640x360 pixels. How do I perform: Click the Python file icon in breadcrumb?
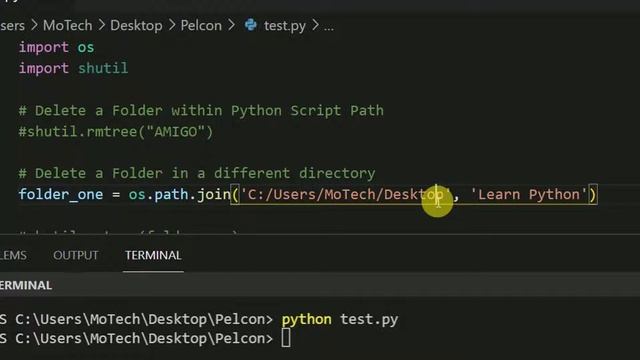pyautogui.click(x=251, y=25)
